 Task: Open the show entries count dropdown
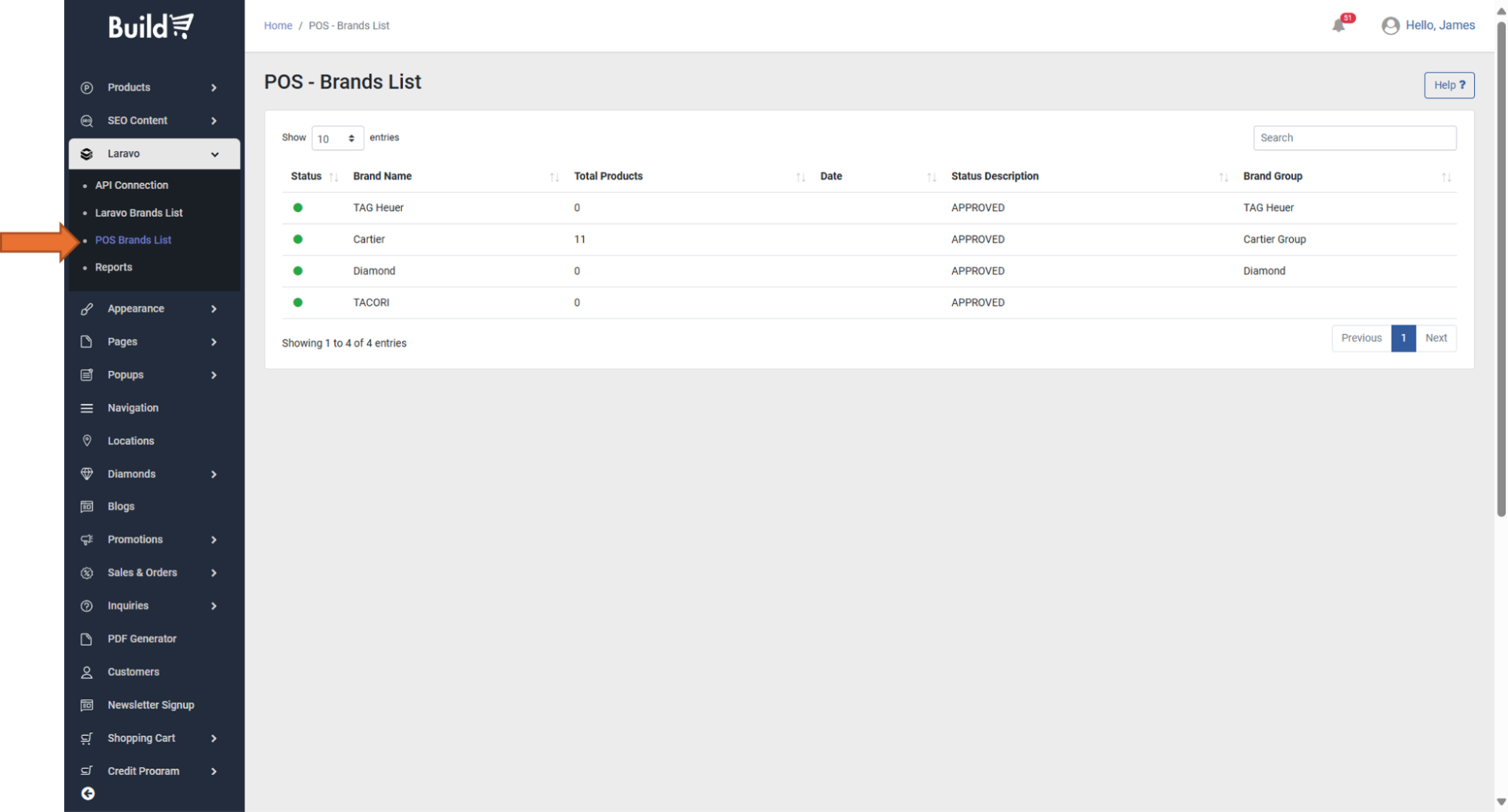[336, 138]
